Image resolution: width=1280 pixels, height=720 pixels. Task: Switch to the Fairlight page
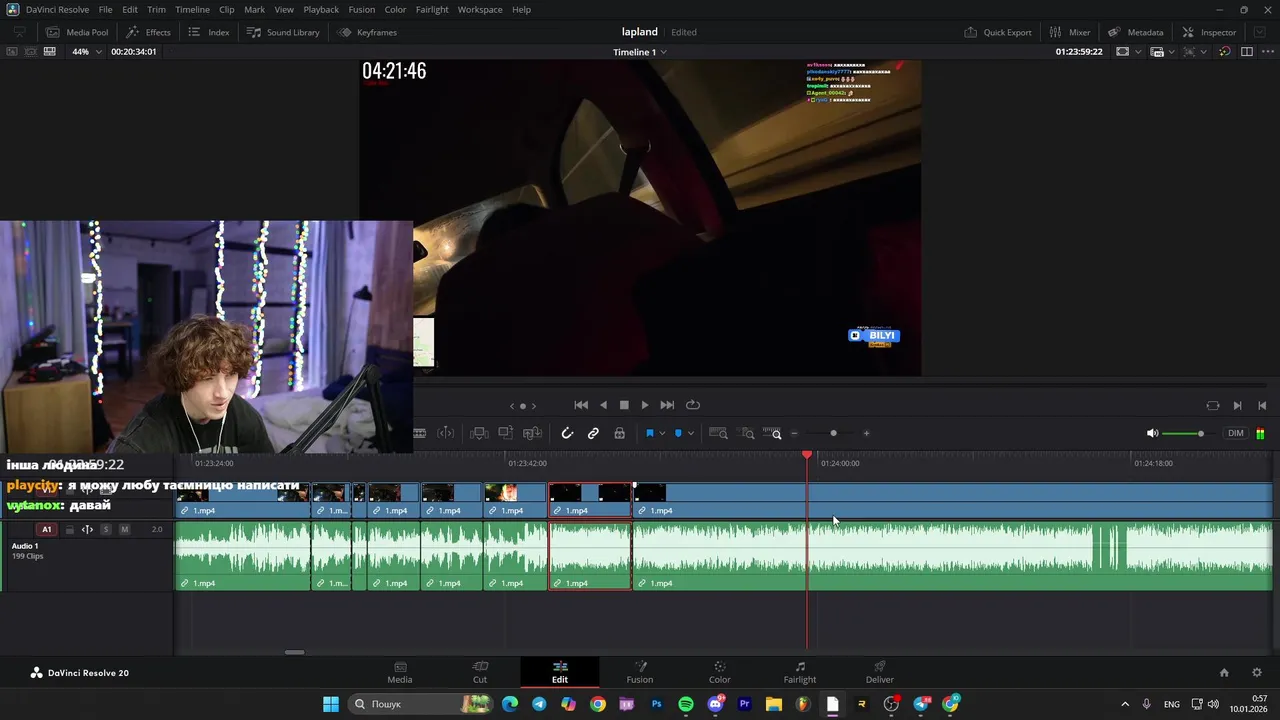tap(800, 673)
